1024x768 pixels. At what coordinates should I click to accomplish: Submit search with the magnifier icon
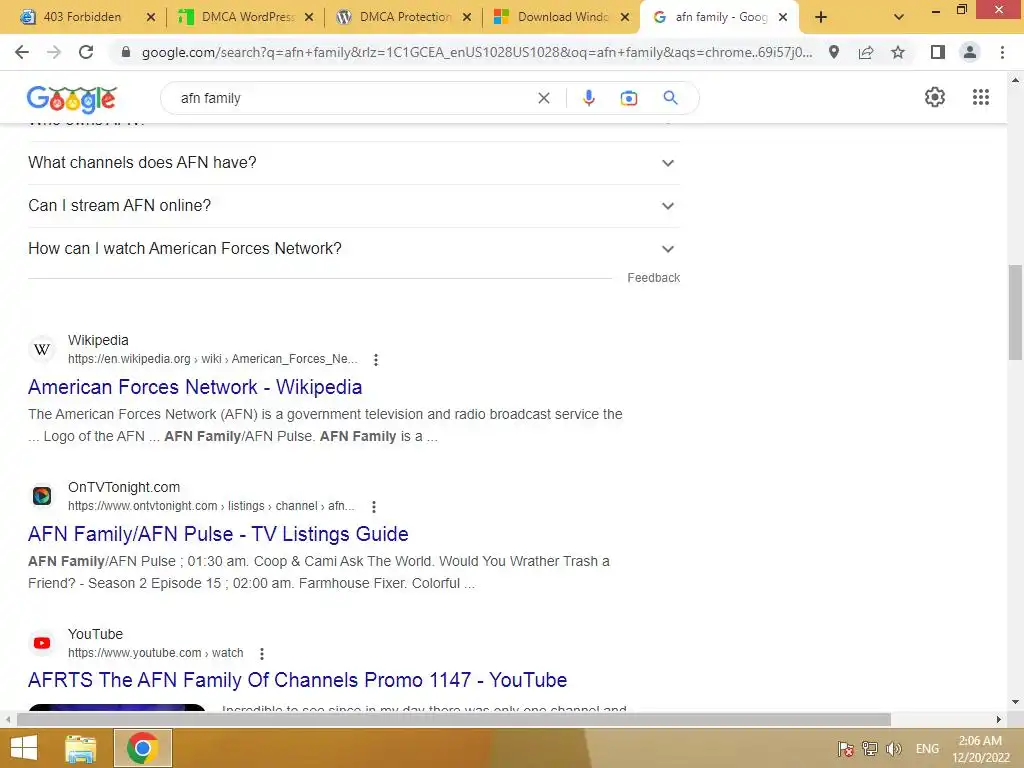(x=670, y=98)
